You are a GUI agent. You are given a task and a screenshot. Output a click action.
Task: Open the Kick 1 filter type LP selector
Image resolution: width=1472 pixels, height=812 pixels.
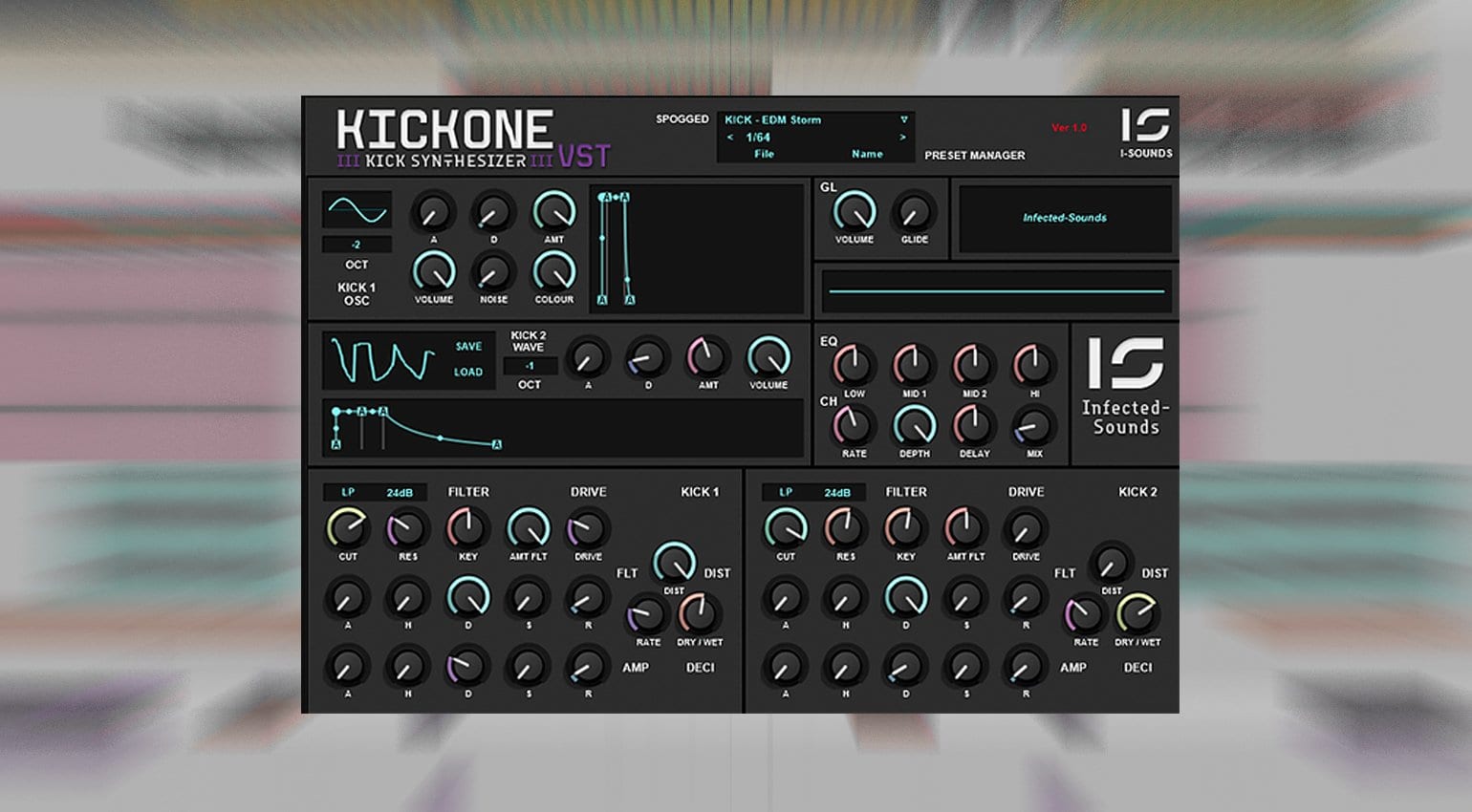click(348, 492)
